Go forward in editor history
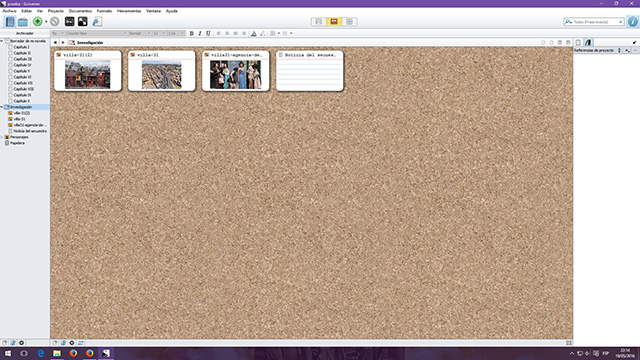The width and height of the screenshot is (640, 360). tap(63, 42)
